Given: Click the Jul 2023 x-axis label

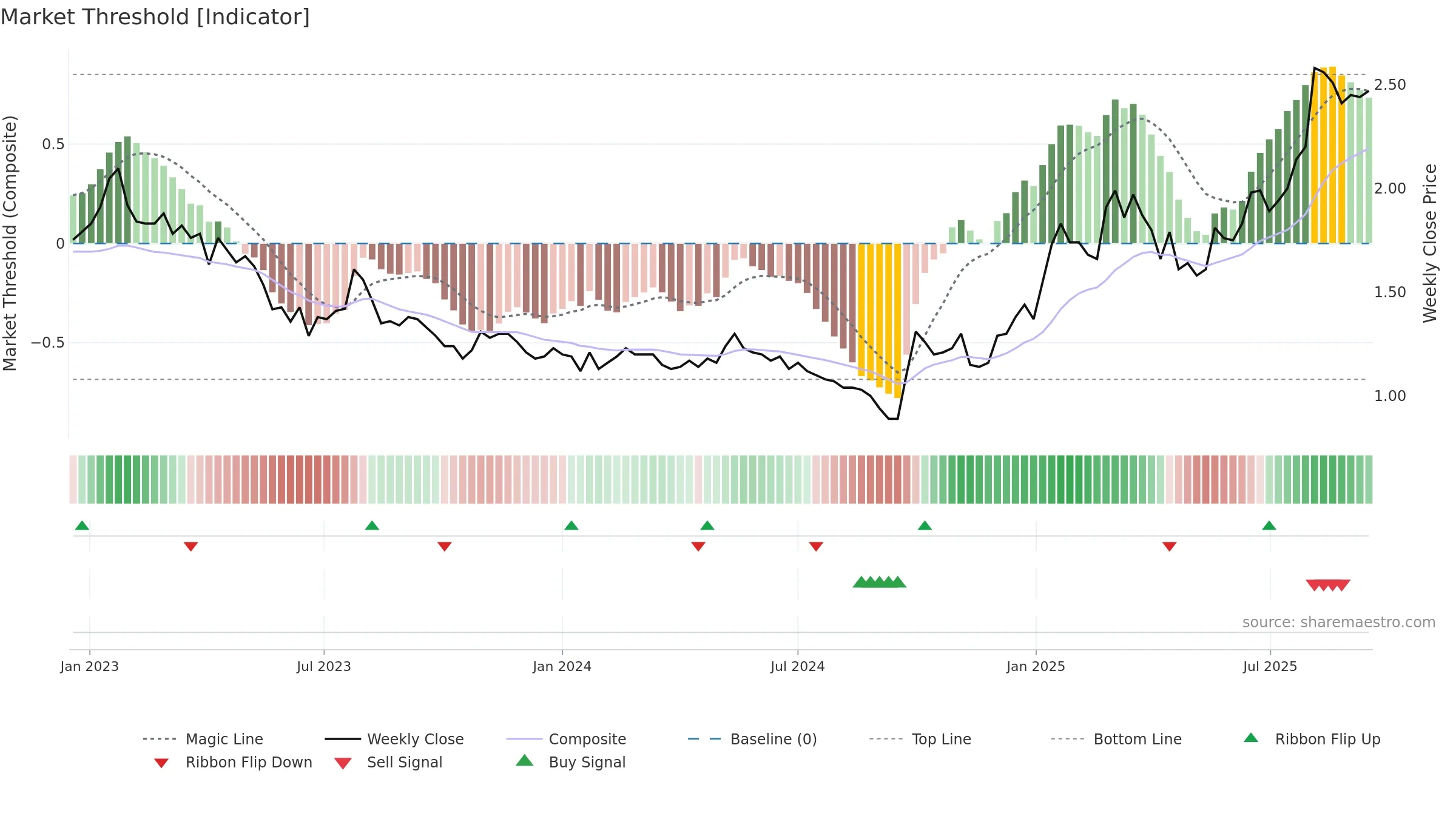Looking at the screenshot, I should pos(324,666).
